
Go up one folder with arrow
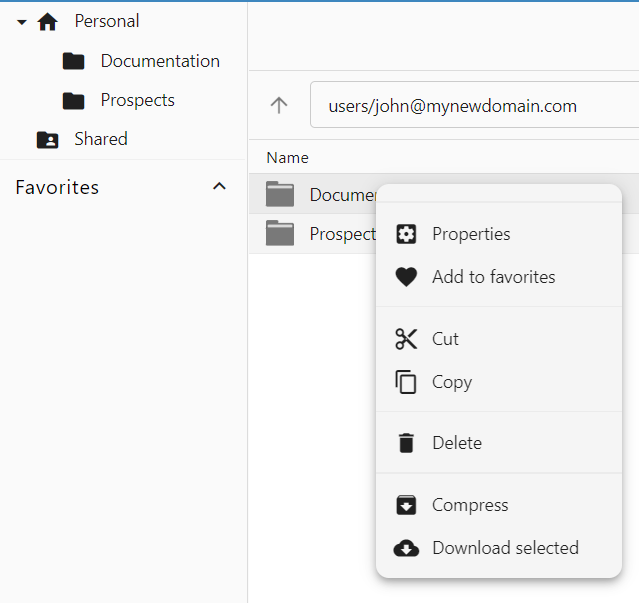[279, 105]
